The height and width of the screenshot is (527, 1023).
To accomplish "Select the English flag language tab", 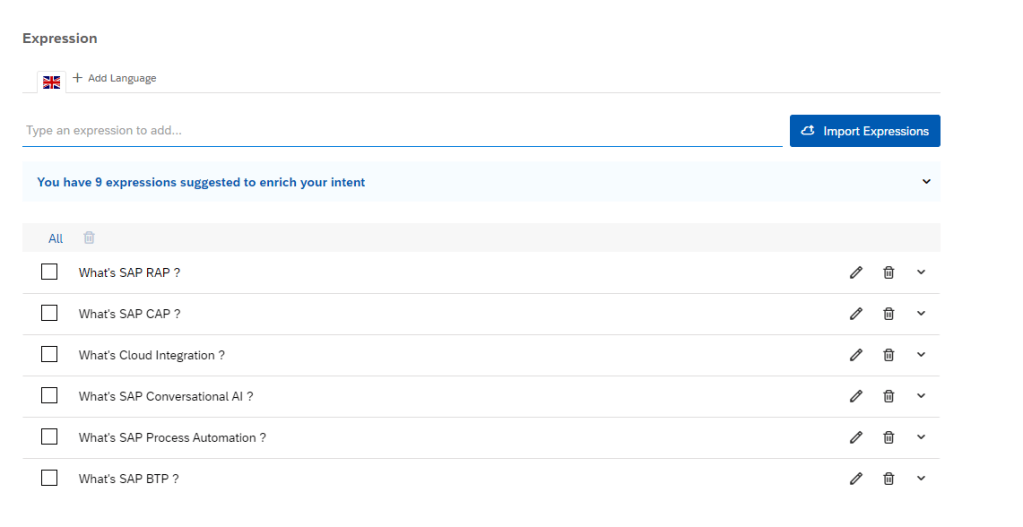I will (52, 82).
